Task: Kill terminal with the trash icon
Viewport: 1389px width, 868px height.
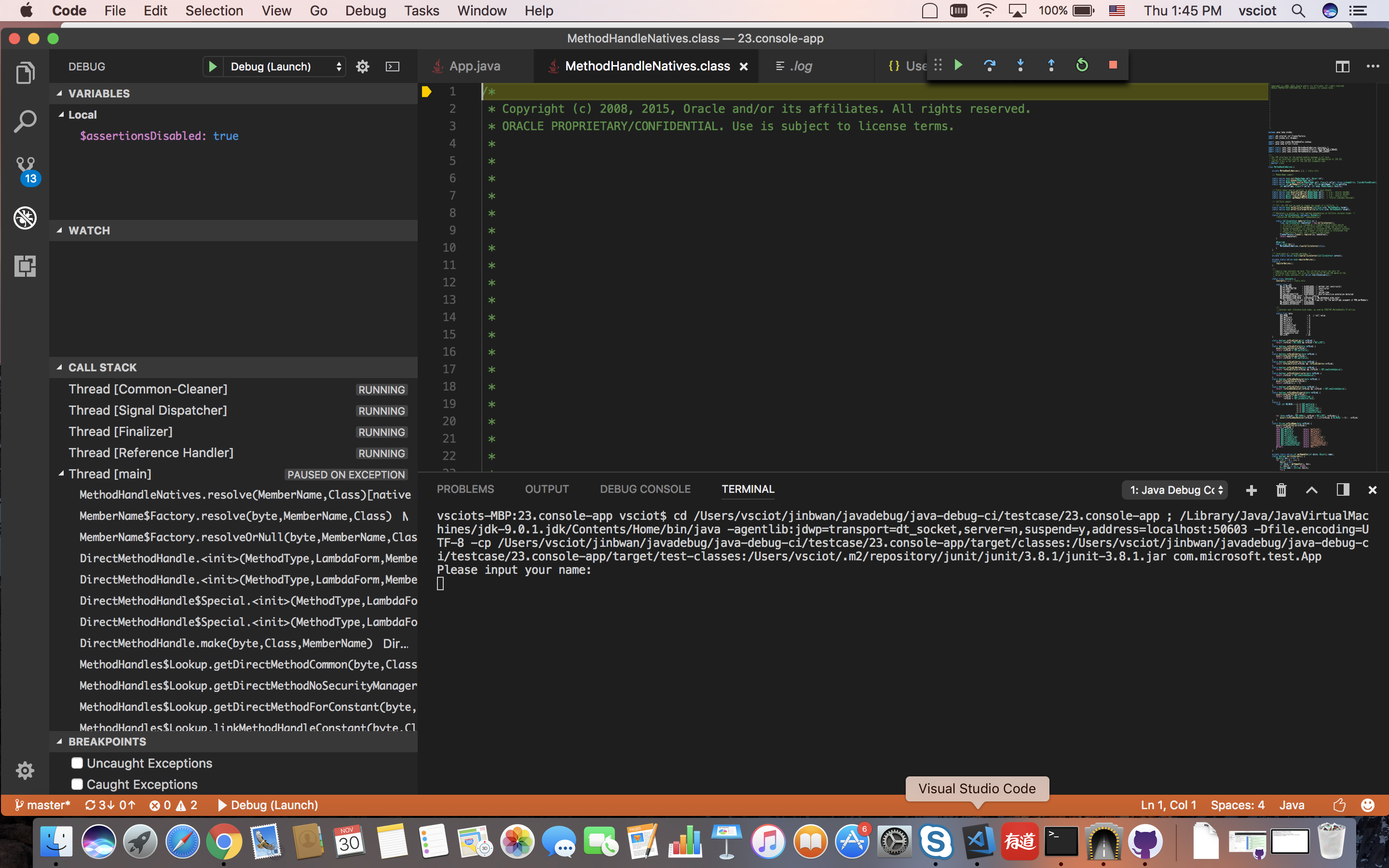Action: pos(1281,489)
